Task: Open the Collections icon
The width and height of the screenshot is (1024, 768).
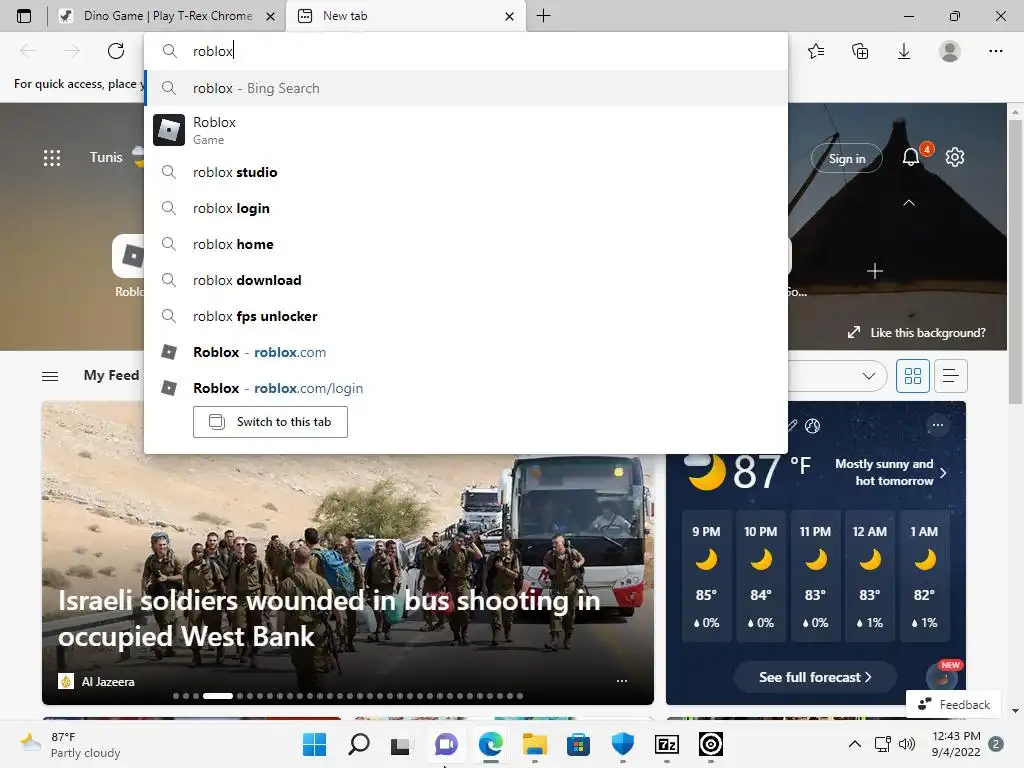Action: [x=860, y=51]
